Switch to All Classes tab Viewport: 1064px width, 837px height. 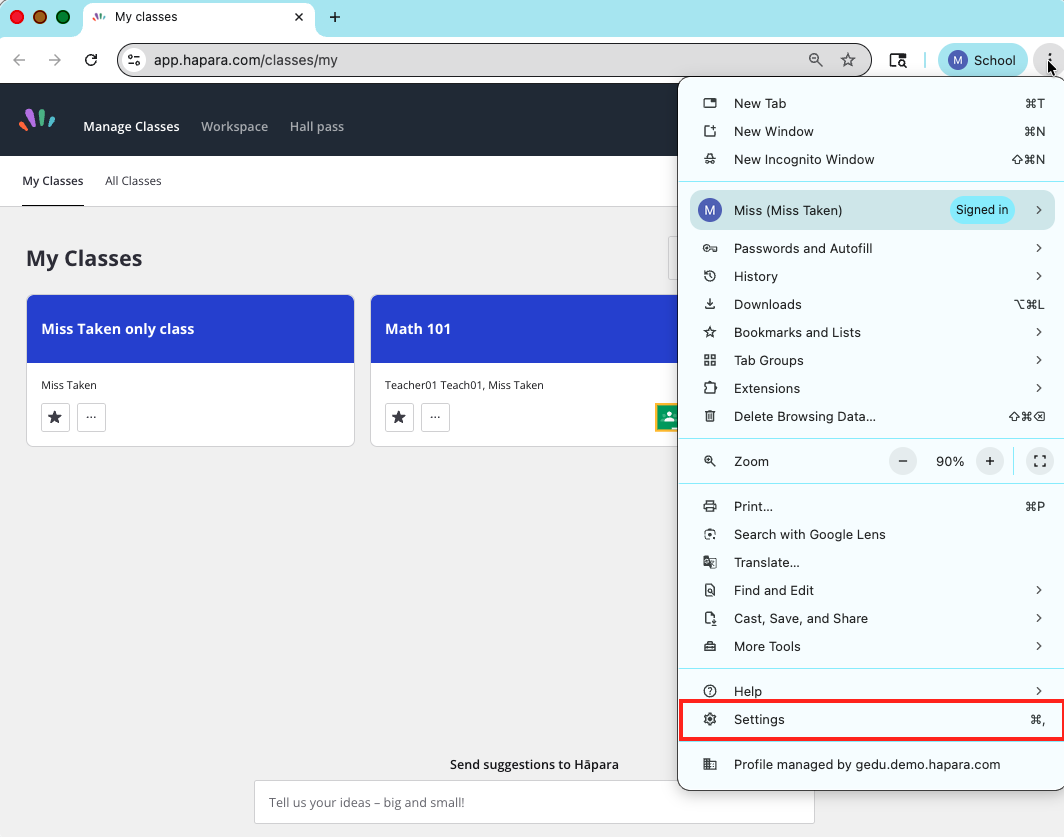[133, 181]
